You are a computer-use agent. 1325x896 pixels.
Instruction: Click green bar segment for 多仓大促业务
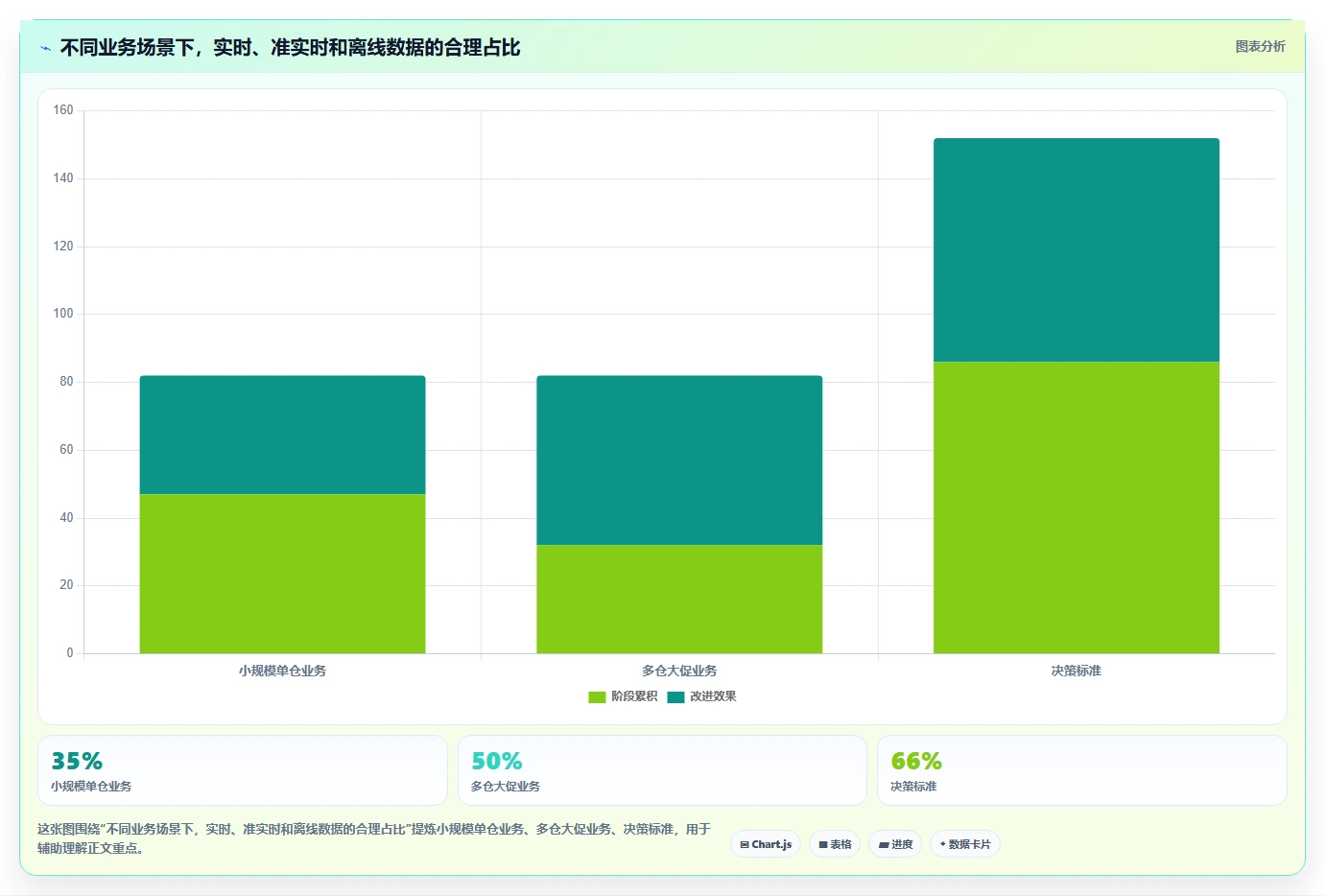679,600
